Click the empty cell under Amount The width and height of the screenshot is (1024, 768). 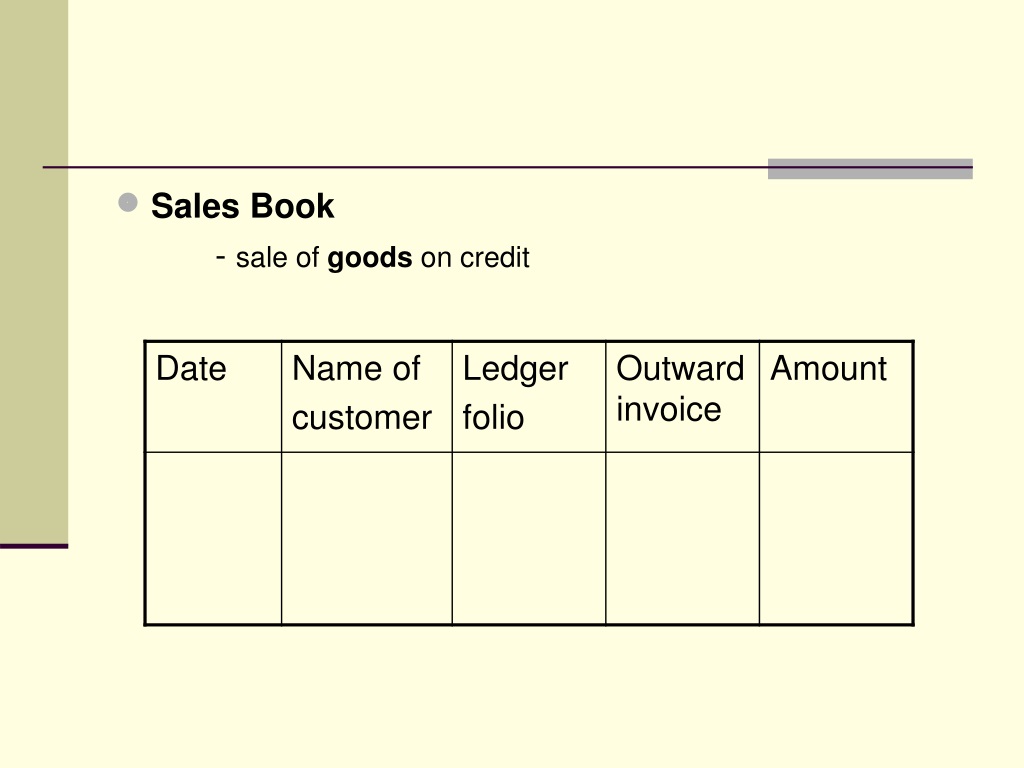836,538
